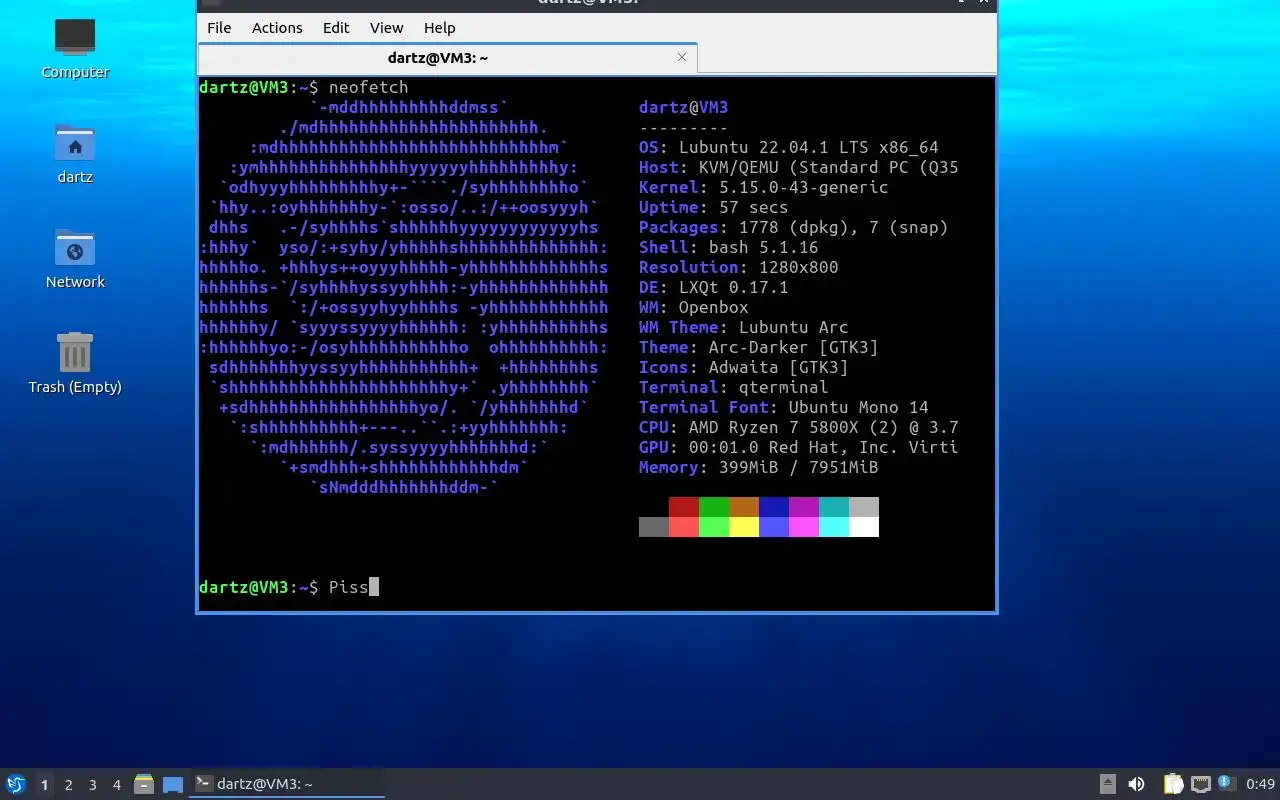Click the Terminal Font 'Ubuntu Mono 14' text
Screen dimensions: 1280x800
859,407
